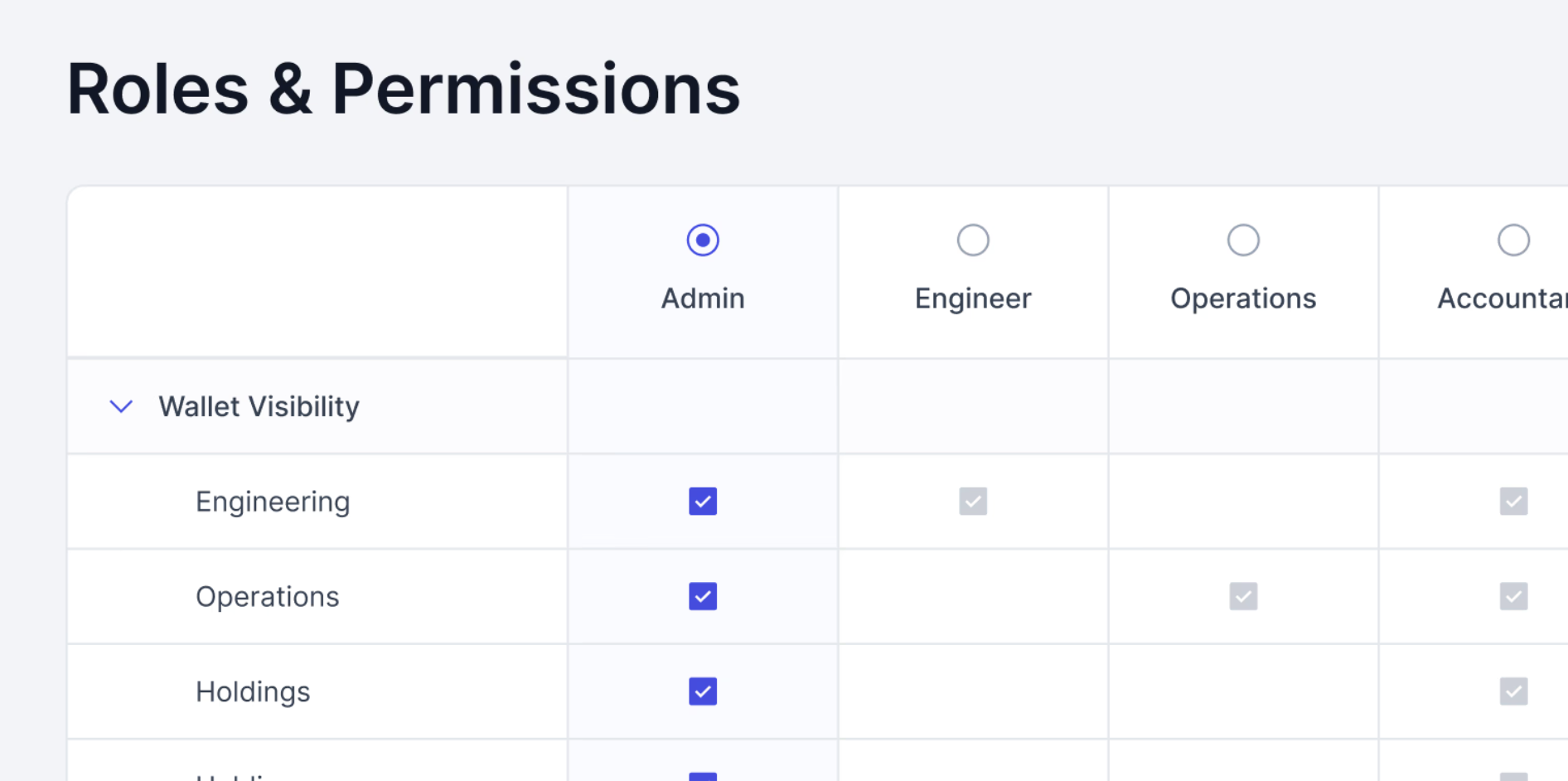
Task: Toggle Engineering checkbox in Engineer column
Action: point(973,502)
